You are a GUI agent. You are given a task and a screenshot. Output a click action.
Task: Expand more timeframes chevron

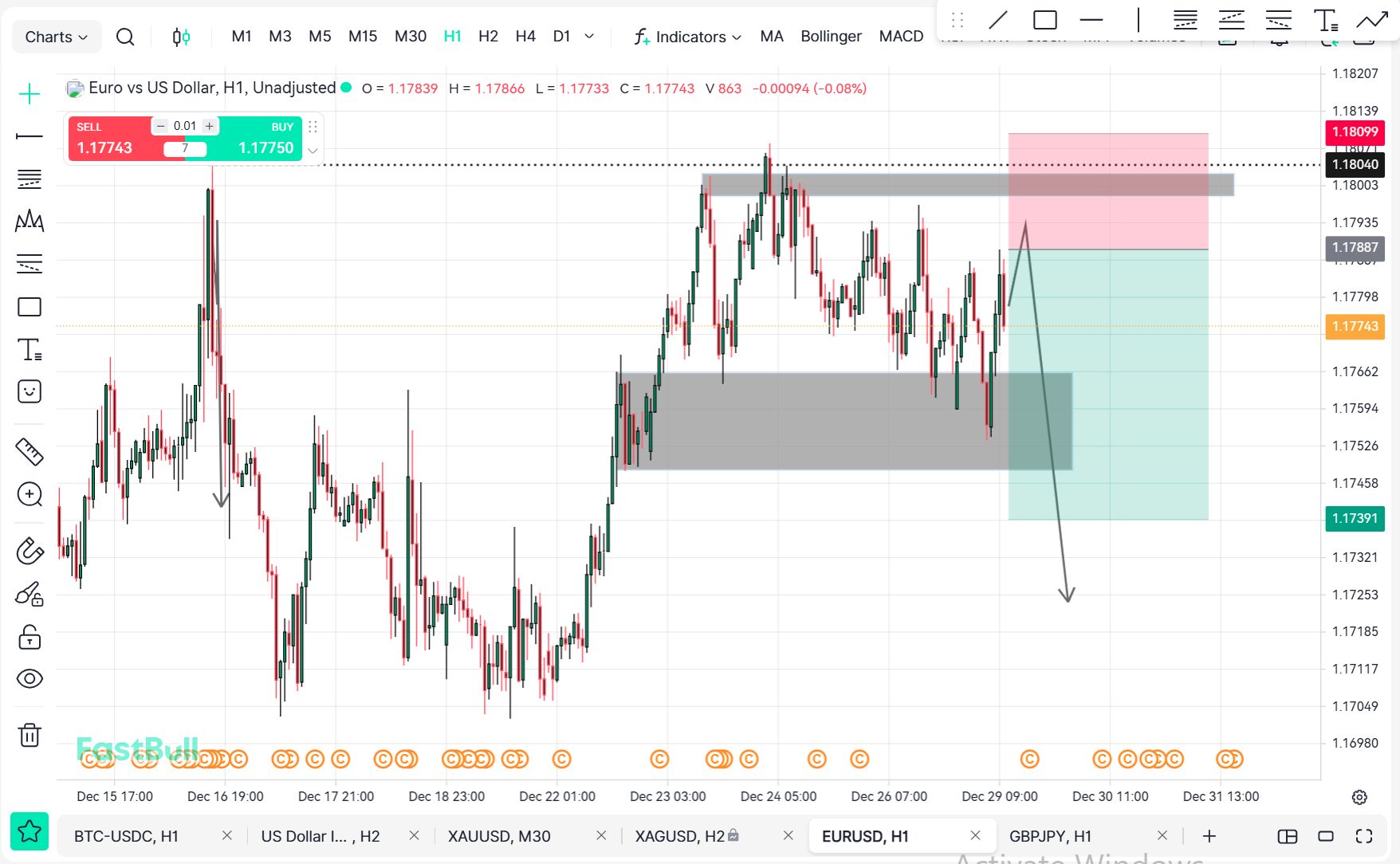(589, 37)
